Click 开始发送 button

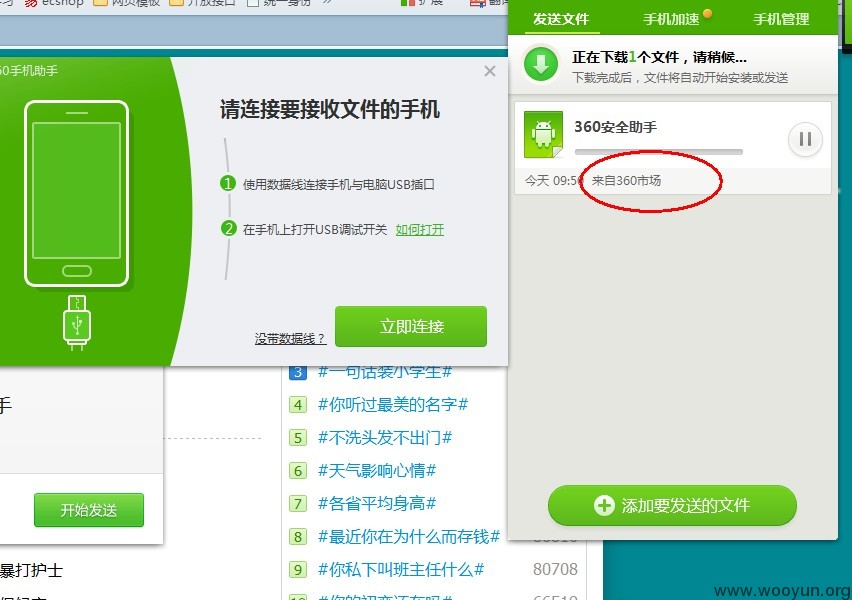[x=89, y=510]
